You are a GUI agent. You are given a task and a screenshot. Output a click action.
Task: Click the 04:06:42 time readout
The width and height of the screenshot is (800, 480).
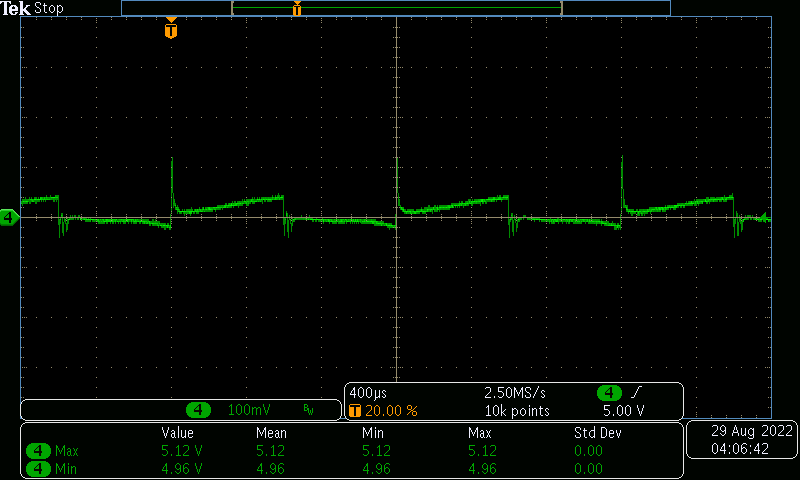(740, 449)
